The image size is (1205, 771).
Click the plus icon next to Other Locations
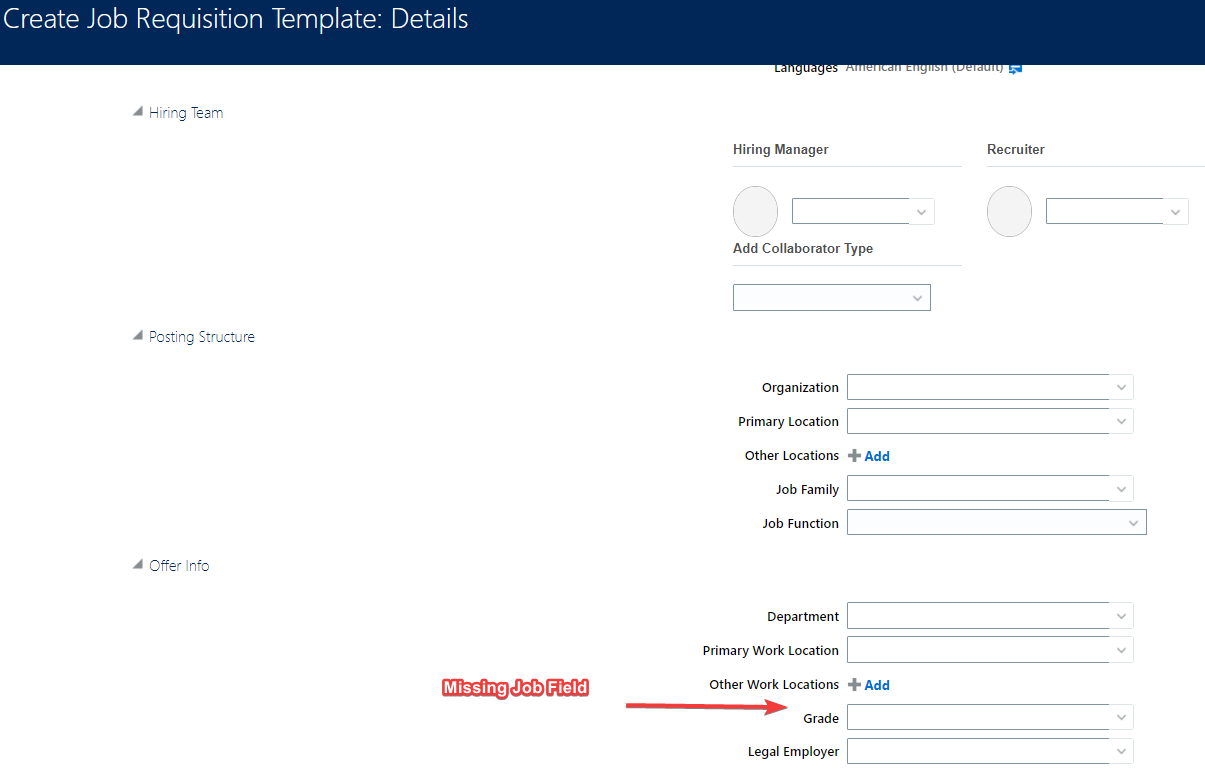[x=857, y=455]
